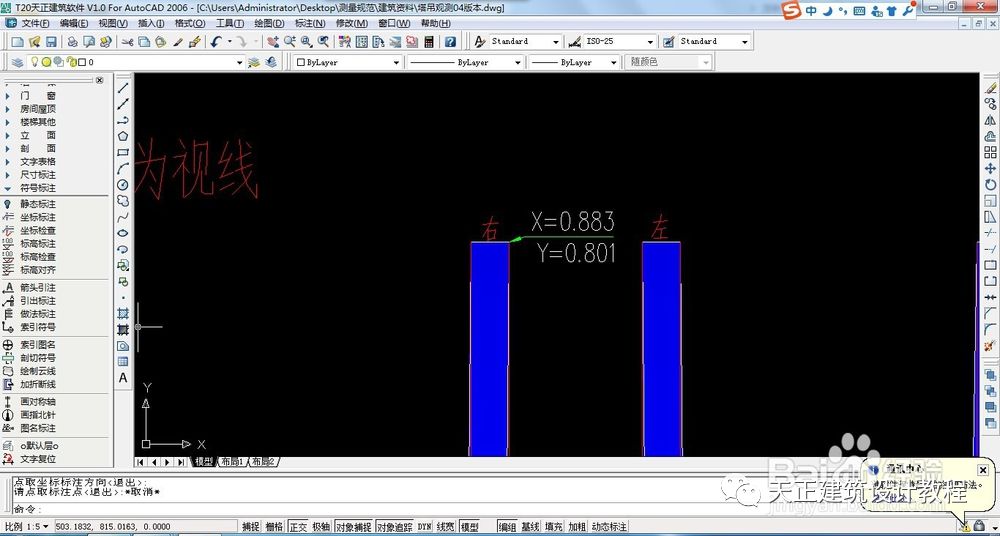Click the calculator icon in toolbar

click(x=429, y=41)
